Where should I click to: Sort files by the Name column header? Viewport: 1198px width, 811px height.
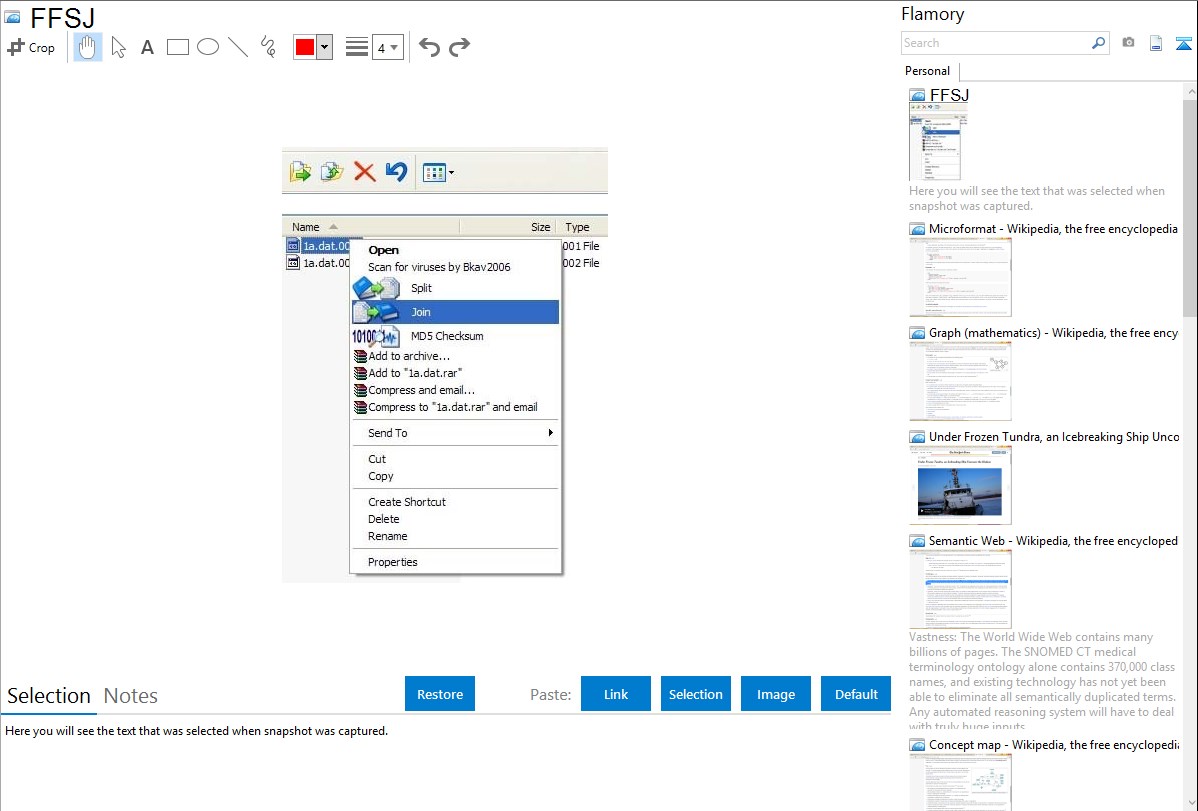(x=371, y=227)
